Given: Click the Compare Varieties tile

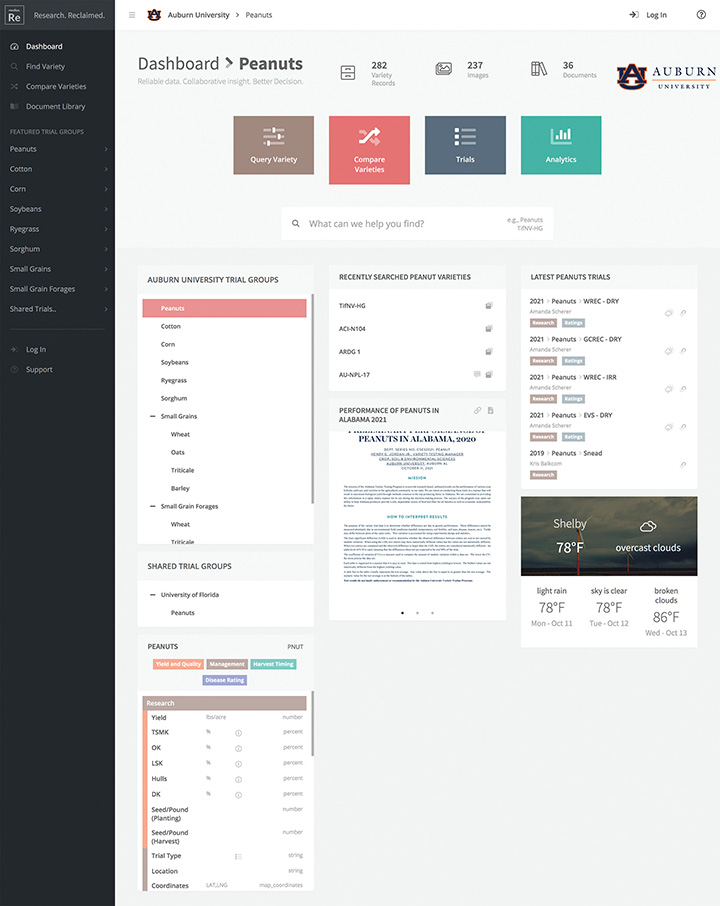Looking at the screenshot, I should point(369,150).
